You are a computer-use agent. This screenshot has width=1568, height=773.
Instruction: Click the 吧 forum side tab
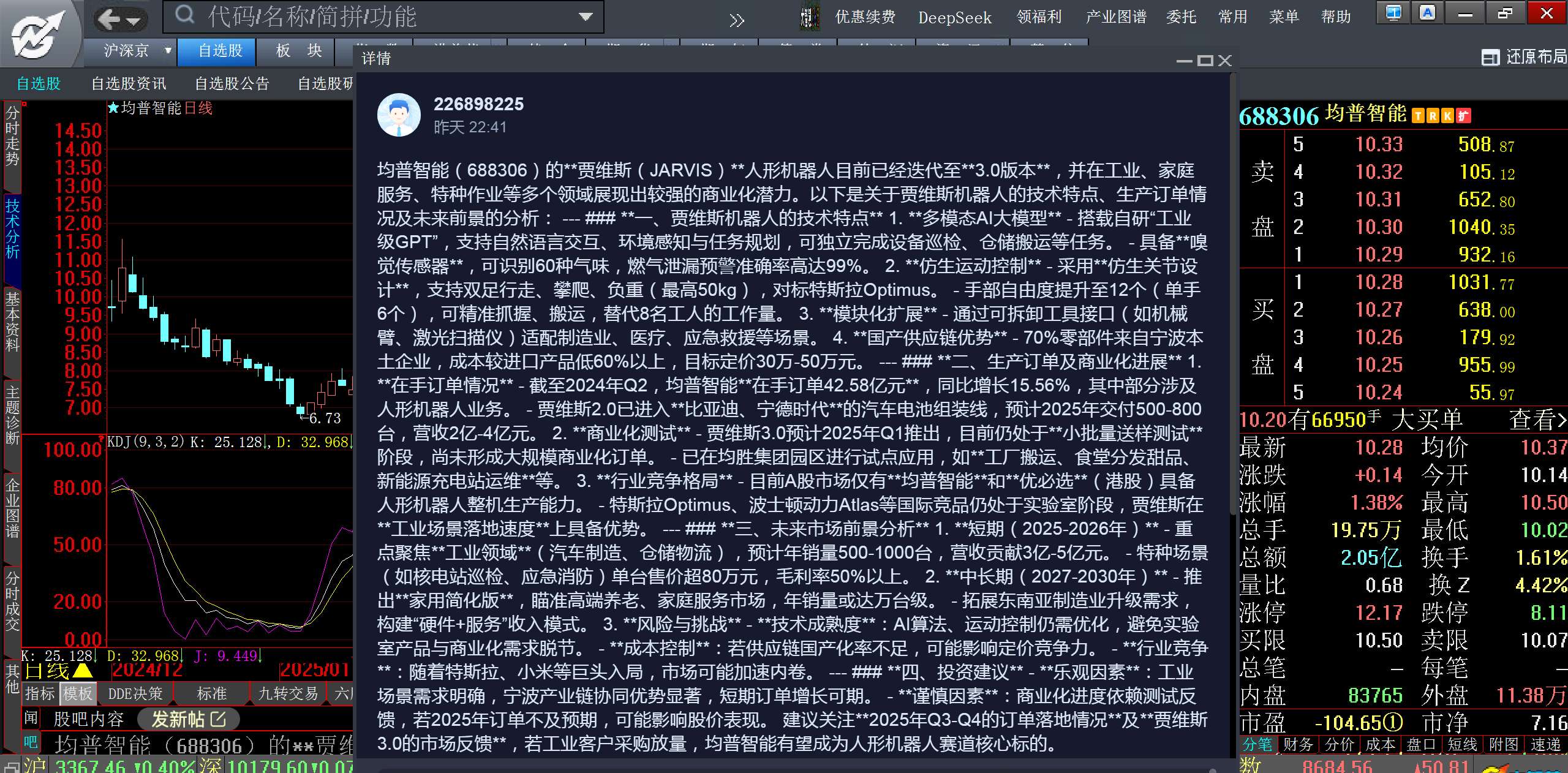pos(31,743)
